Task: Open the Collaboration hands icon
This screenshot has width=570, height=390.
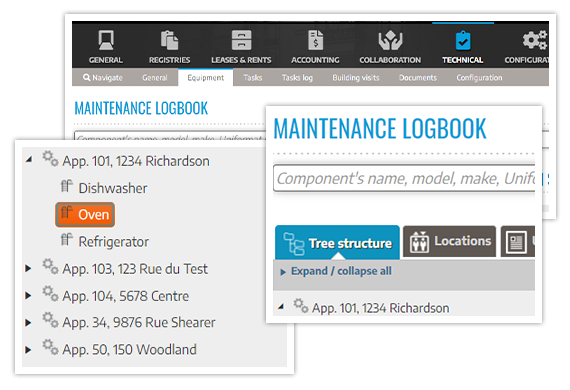Action: click(390, 40)
